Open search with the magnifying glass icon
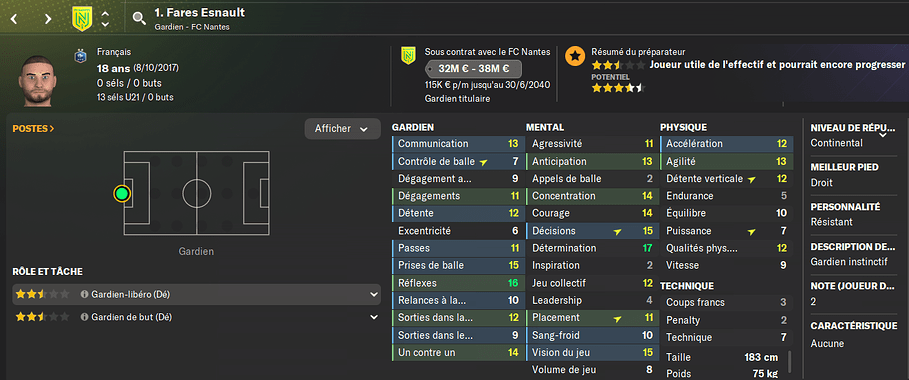909x380 pixels. [139, 19]
